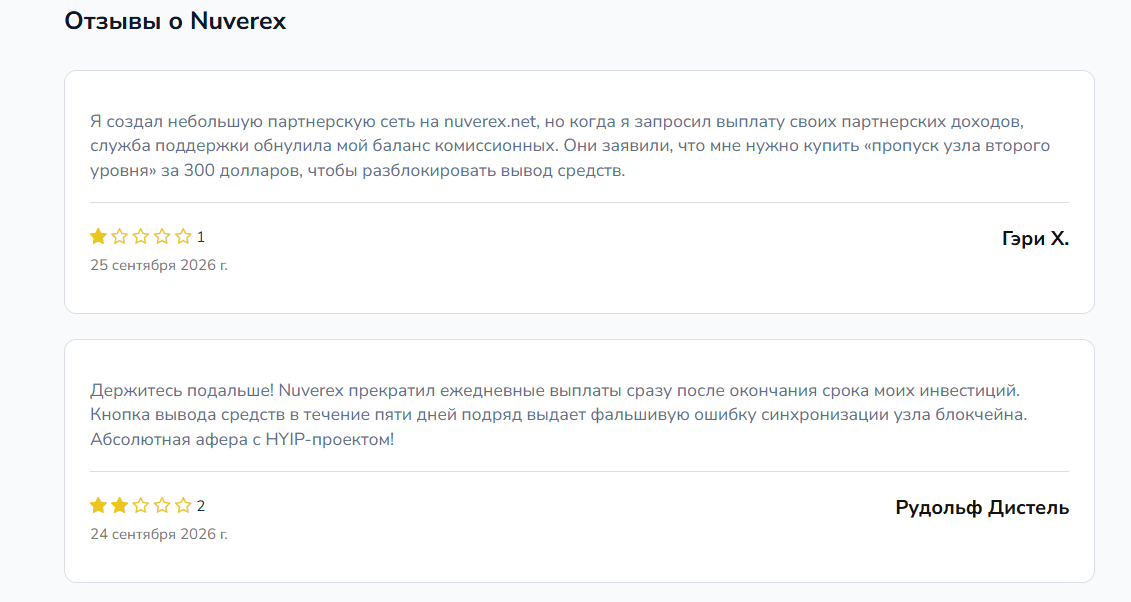Click the 'Отзывы о Nuverex' heading
Viewport: 1131px width, 602px height.
pos(175,21)
